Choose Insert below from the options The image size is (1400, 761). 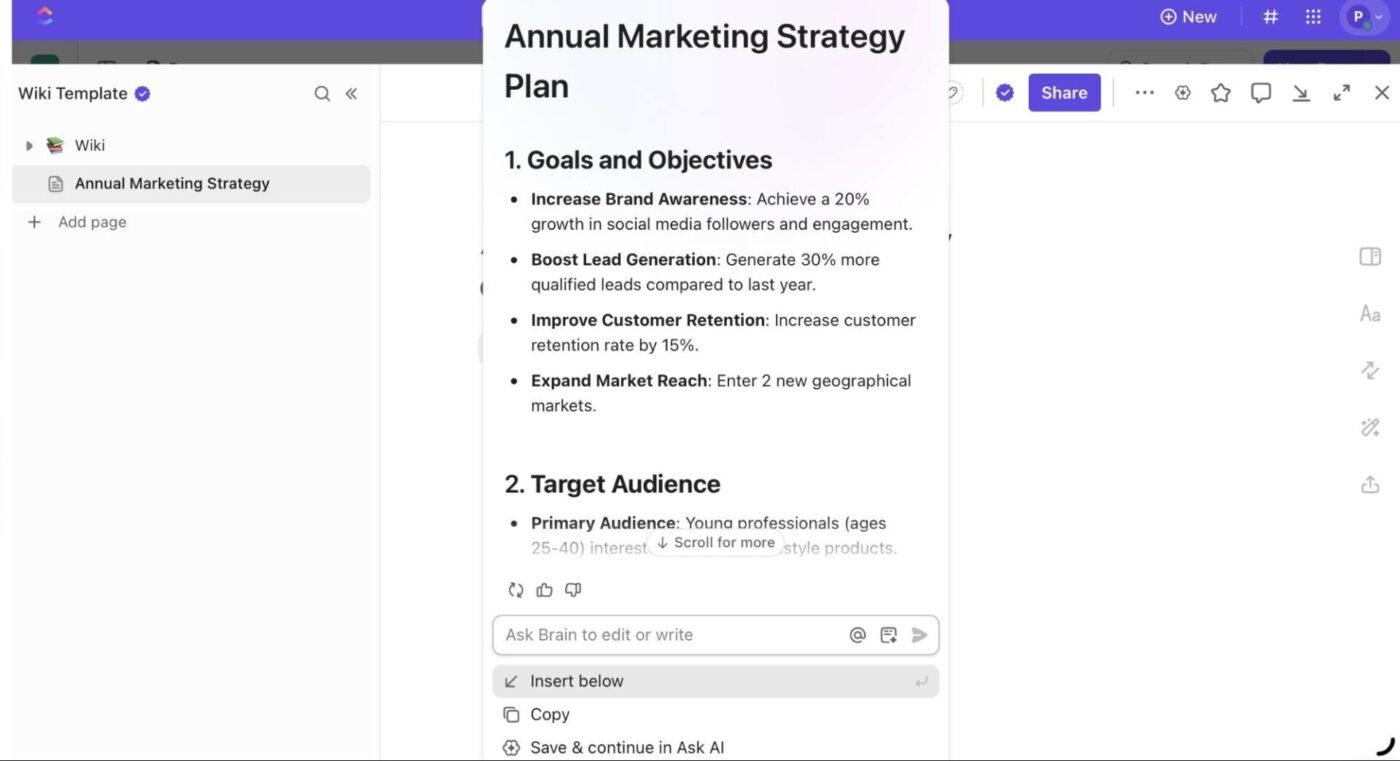pyautogui.click(x=577, y=681)
